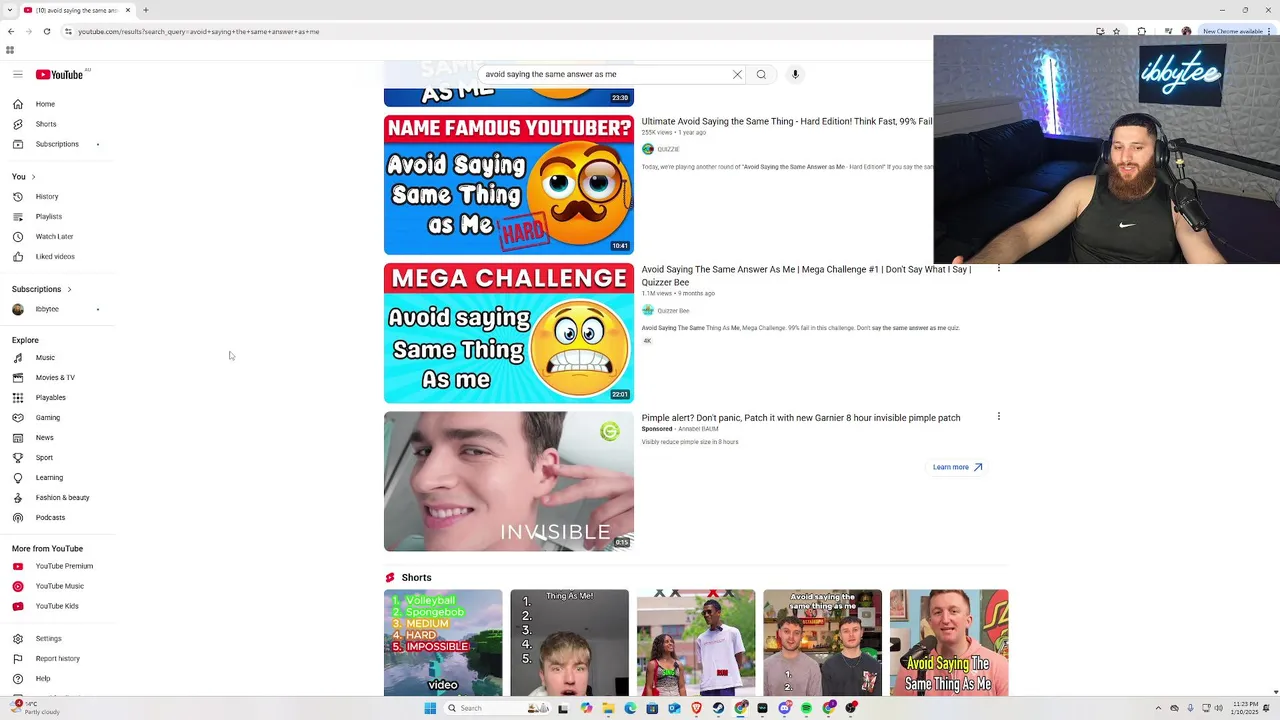Open News in Explore

point(44,437)
